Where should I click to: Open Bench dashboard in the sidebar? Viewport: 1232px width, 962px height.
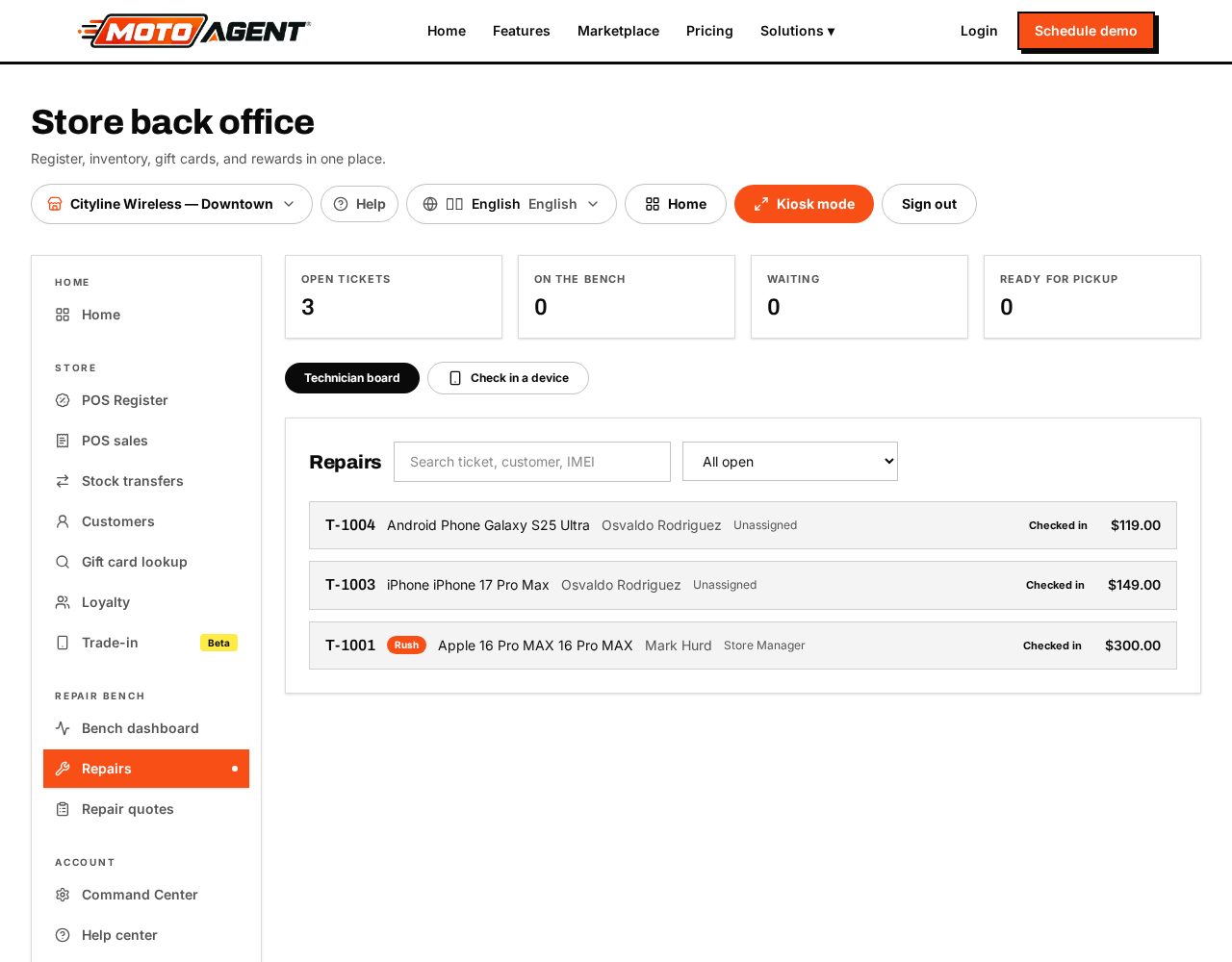point(146,728)
